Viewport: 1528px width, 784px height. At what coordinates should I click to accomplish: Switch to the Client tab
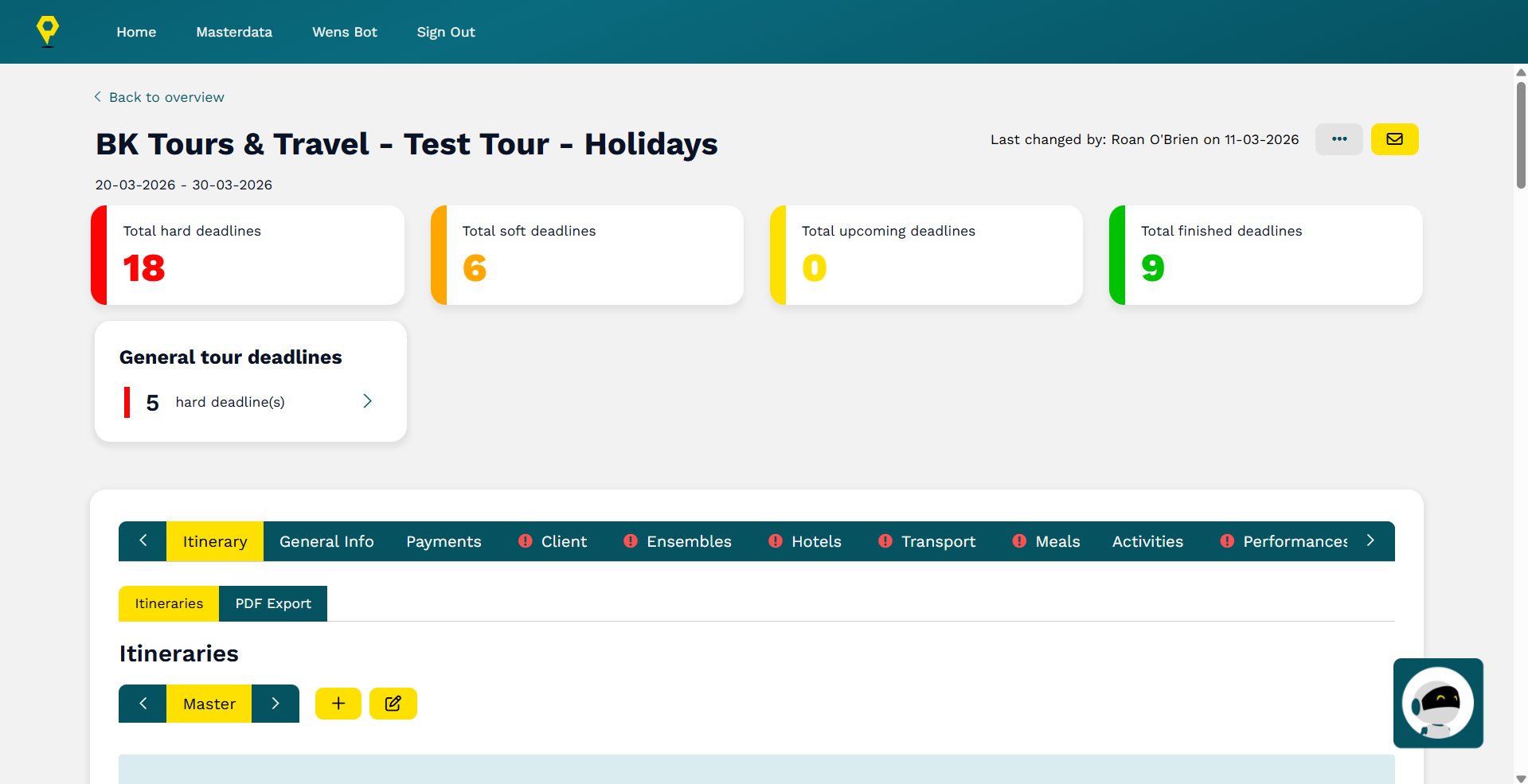(x=553, y=541)
